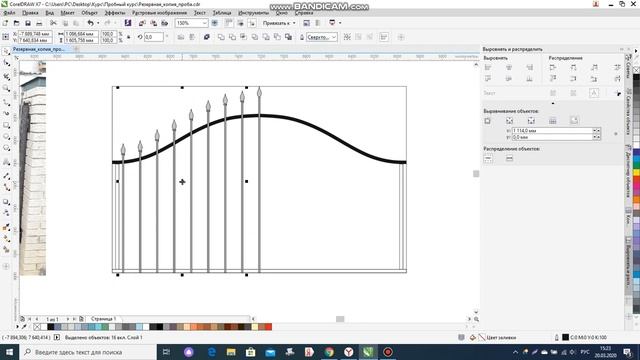
Task: Select the Drop Shadow tool
Action: pyautogui.click(x=6, y=202)
